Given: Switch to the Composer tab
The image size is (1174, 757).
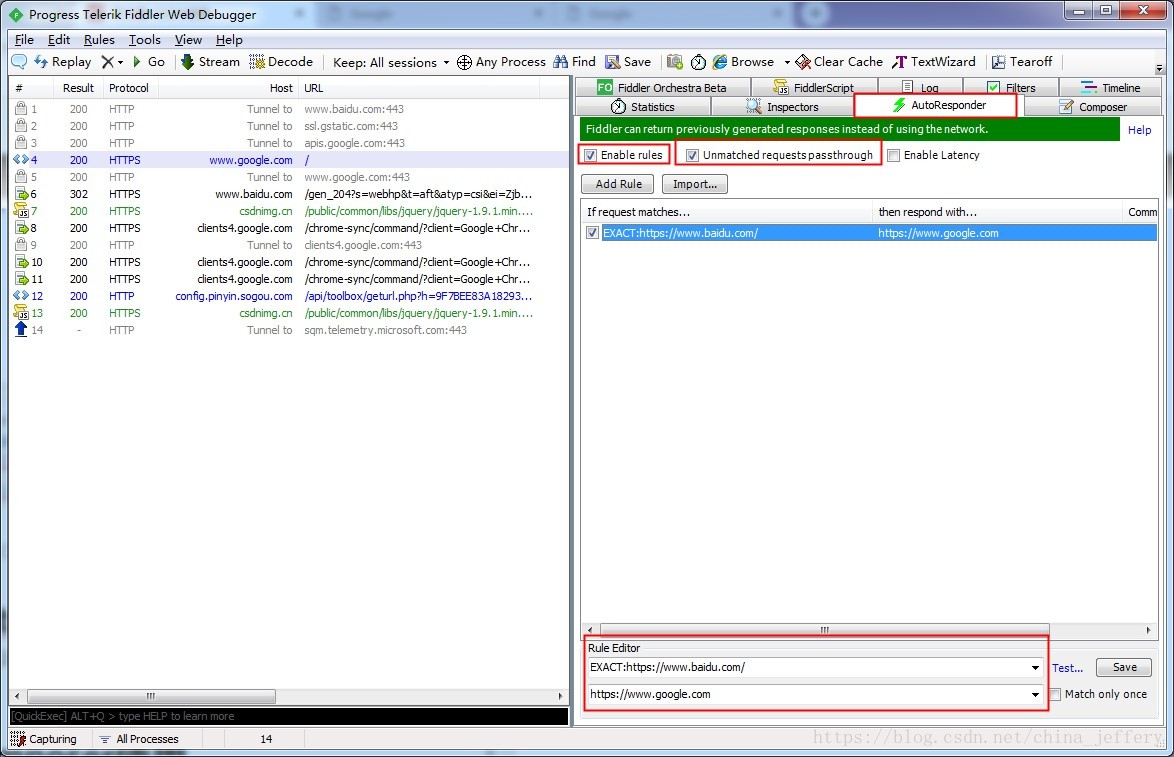Looking at the screenshot, I should (1093, 107).
